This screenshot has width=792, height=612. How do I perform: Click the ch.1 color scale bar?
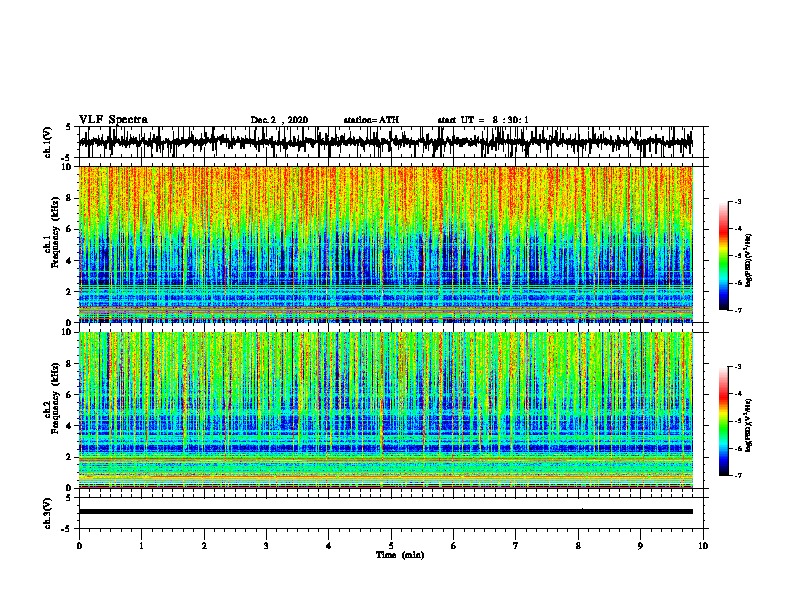pyautogui.click(x=723, y=256)
